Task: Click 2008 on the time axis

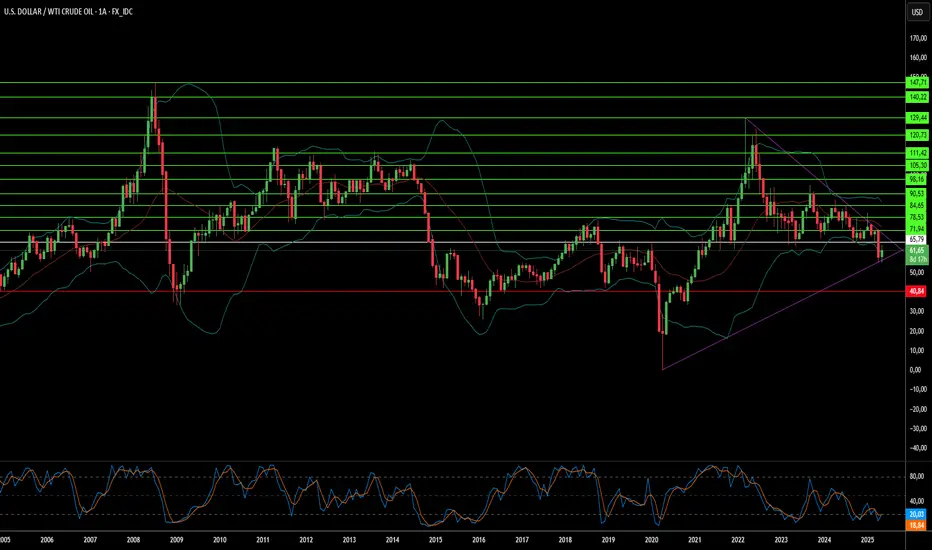Action: (x=133, y=539)
